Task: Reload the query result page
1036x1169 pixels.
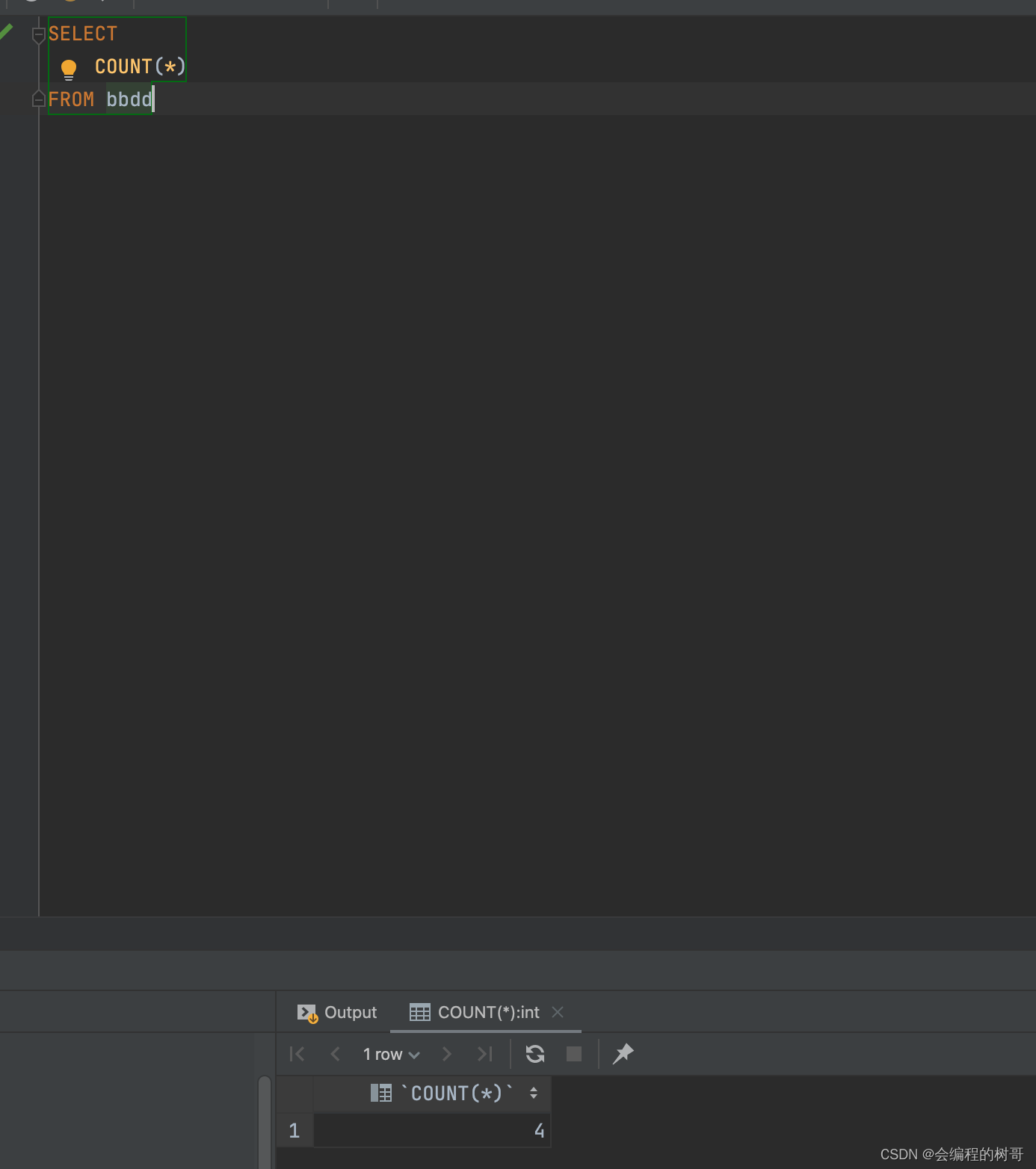Action: [x=535, y=1054]
